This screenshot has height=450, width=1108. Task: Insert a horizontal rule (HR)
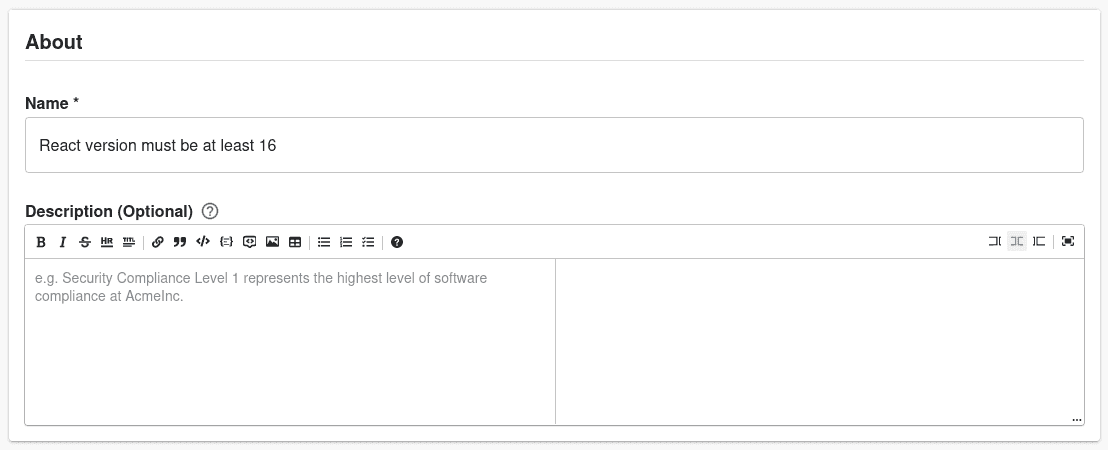tap(107, 242)
